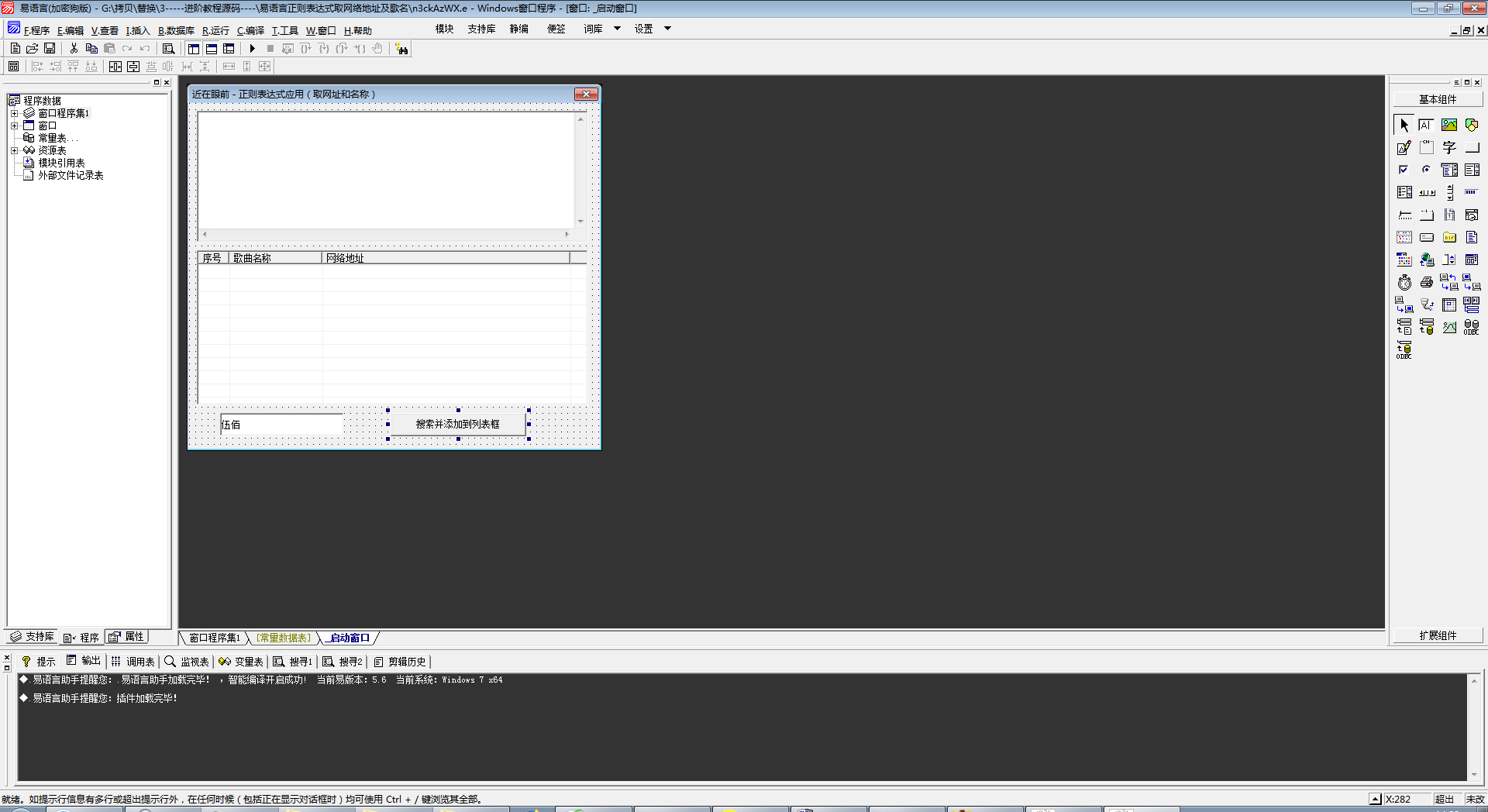Click the text field containing 伍佰
Image resolution: width=1488 pixels, height=812 pixels.
pyautogui.click(x=281, y=425)
